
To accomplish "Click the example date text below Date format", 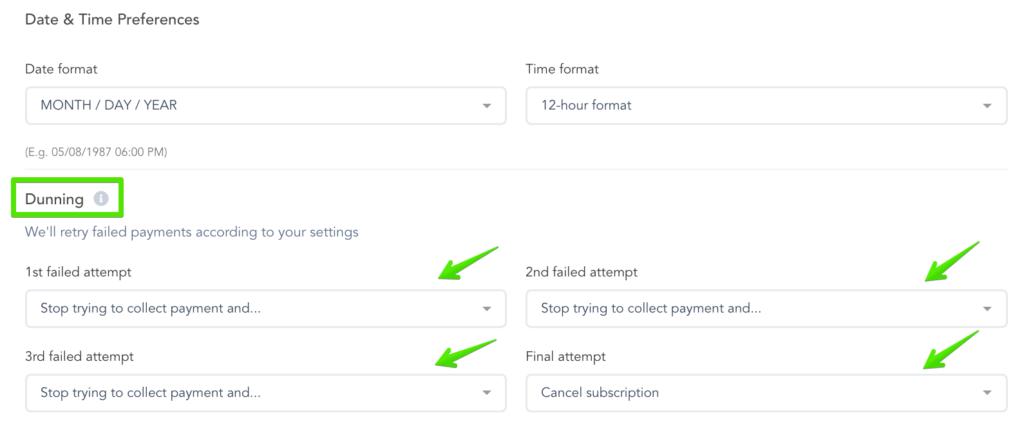I will click(x=96, y=152).
